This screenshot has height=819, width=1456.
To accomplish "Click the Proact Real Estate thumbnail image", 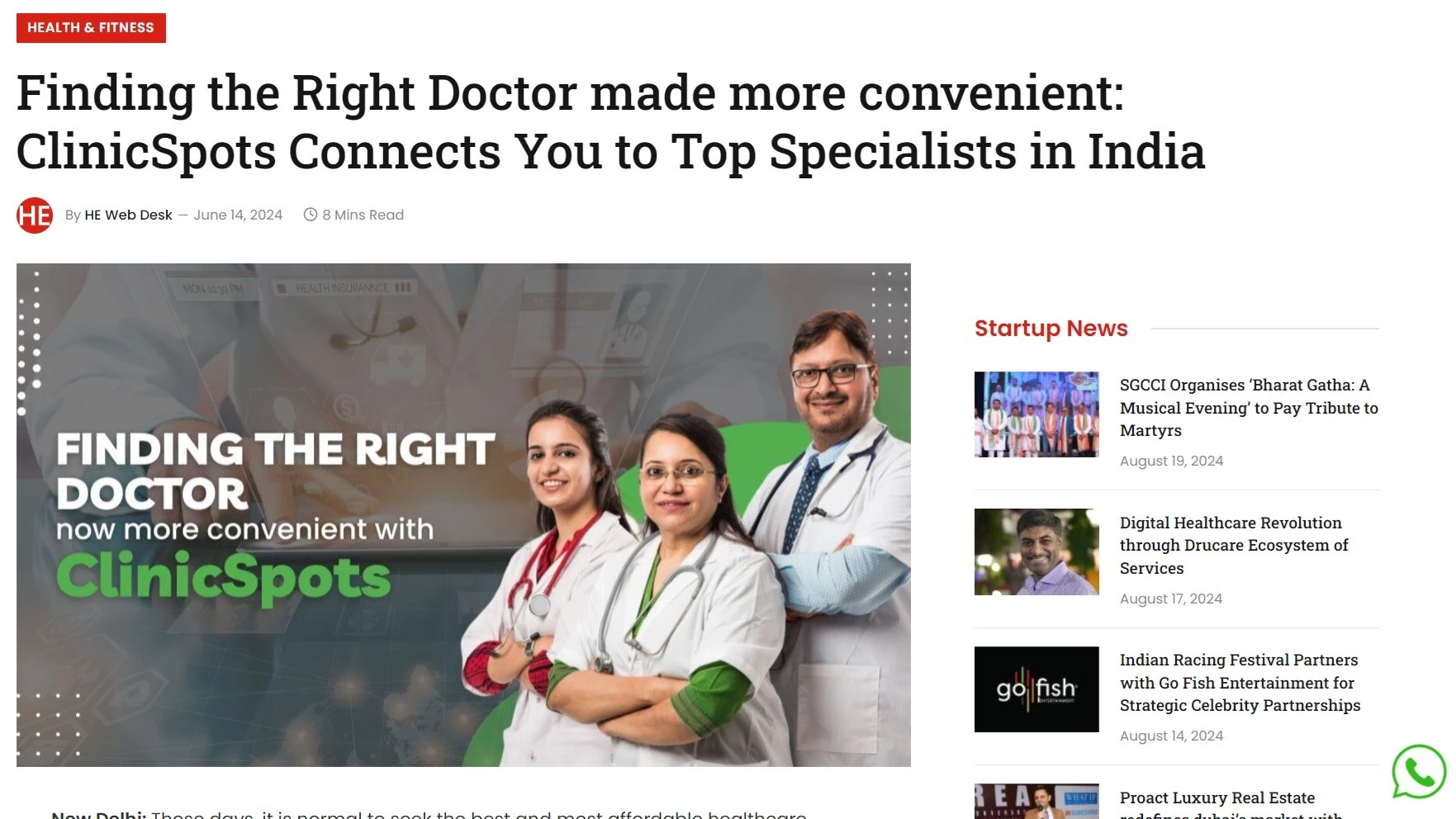I will coord(1036,801).
